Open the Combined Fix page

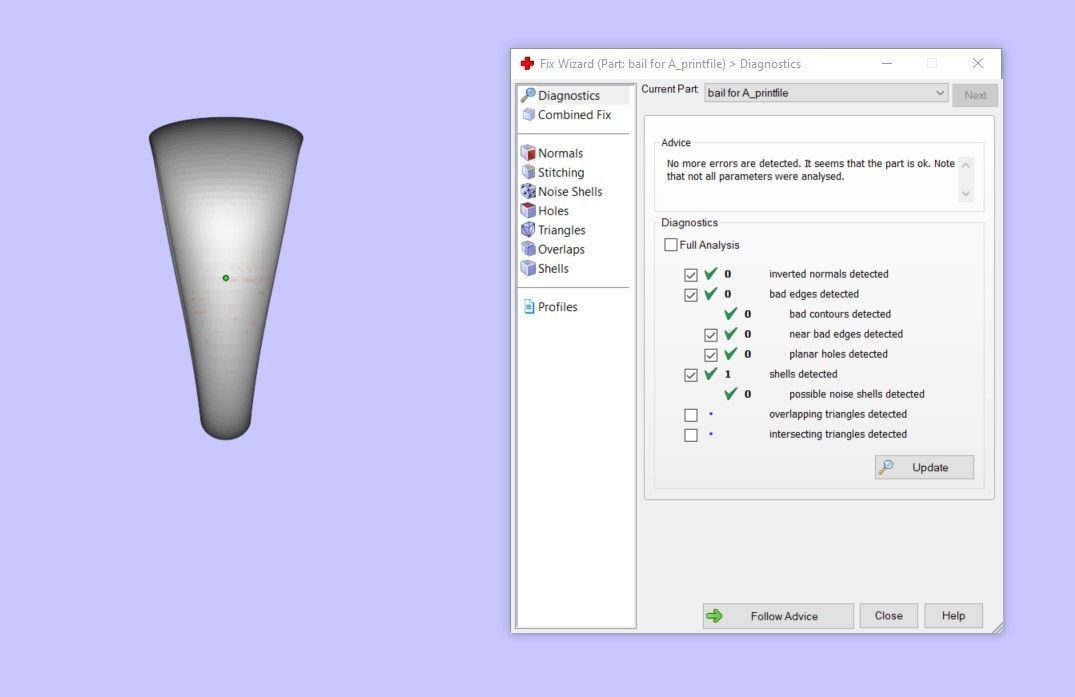[x=575, y=114]
